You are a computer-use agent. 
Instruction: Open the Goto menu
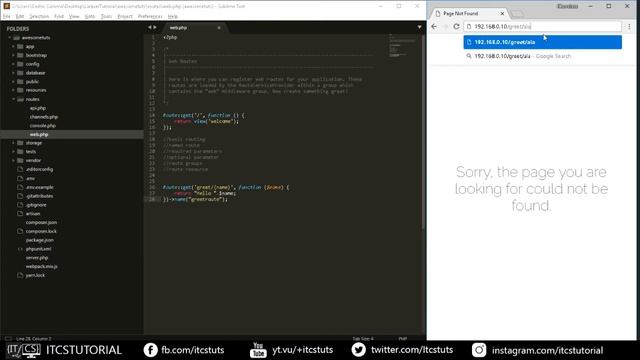[x=90, y=16]
